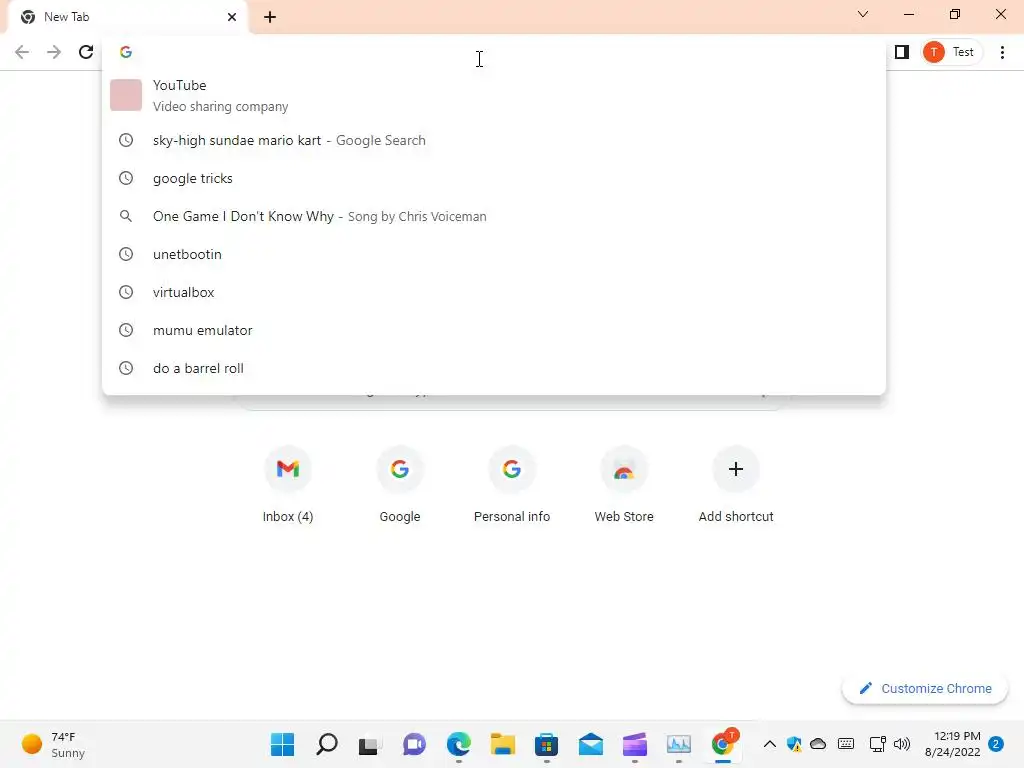
Task: Open weather widget showing 74°F Sunny
Action: click(x=54, y=744)
